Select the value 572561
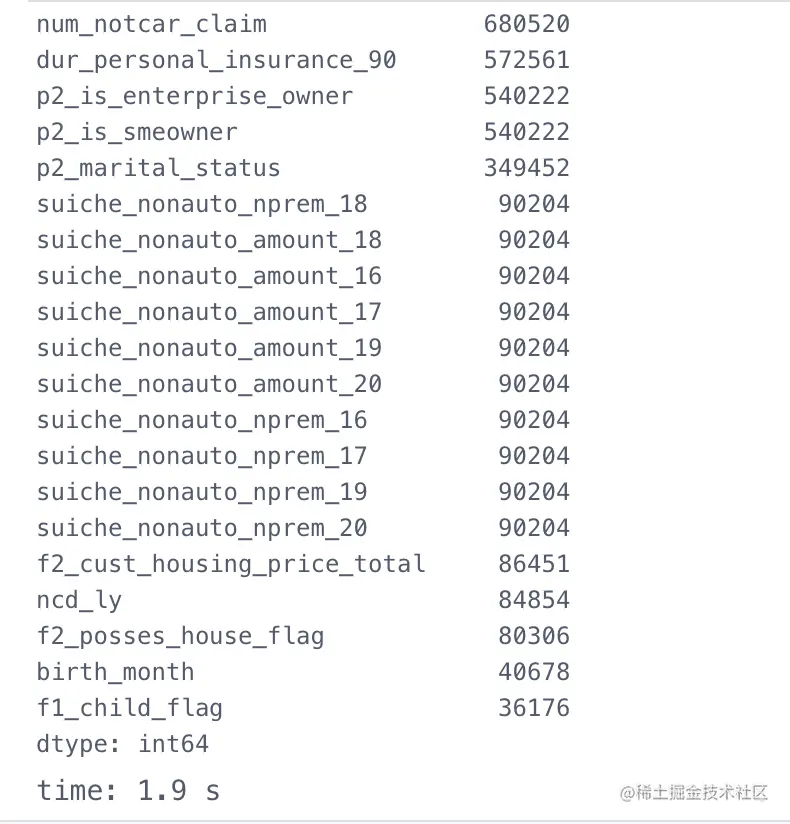 [527, 60]
